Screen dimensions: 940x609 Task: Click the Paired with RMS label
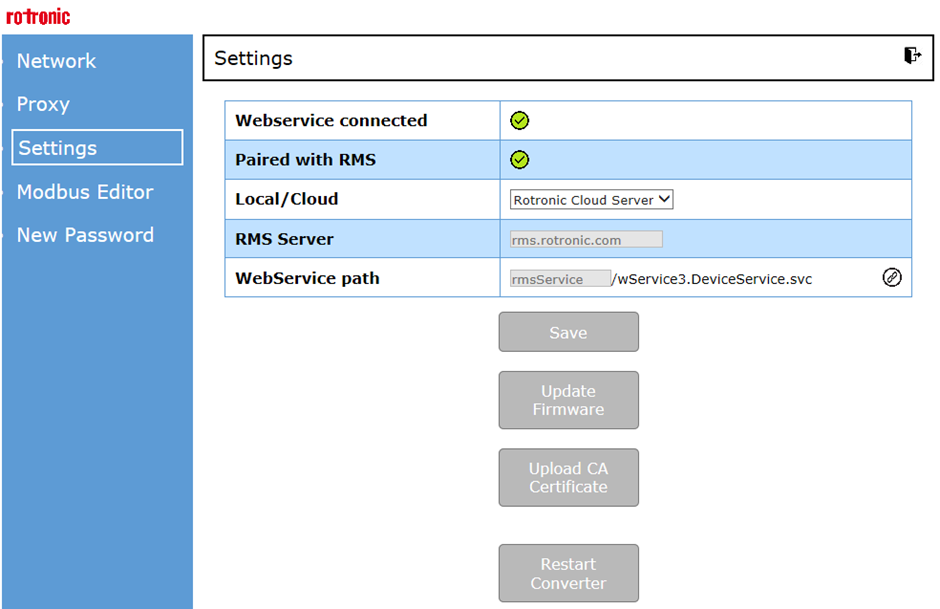pos(306,160)
